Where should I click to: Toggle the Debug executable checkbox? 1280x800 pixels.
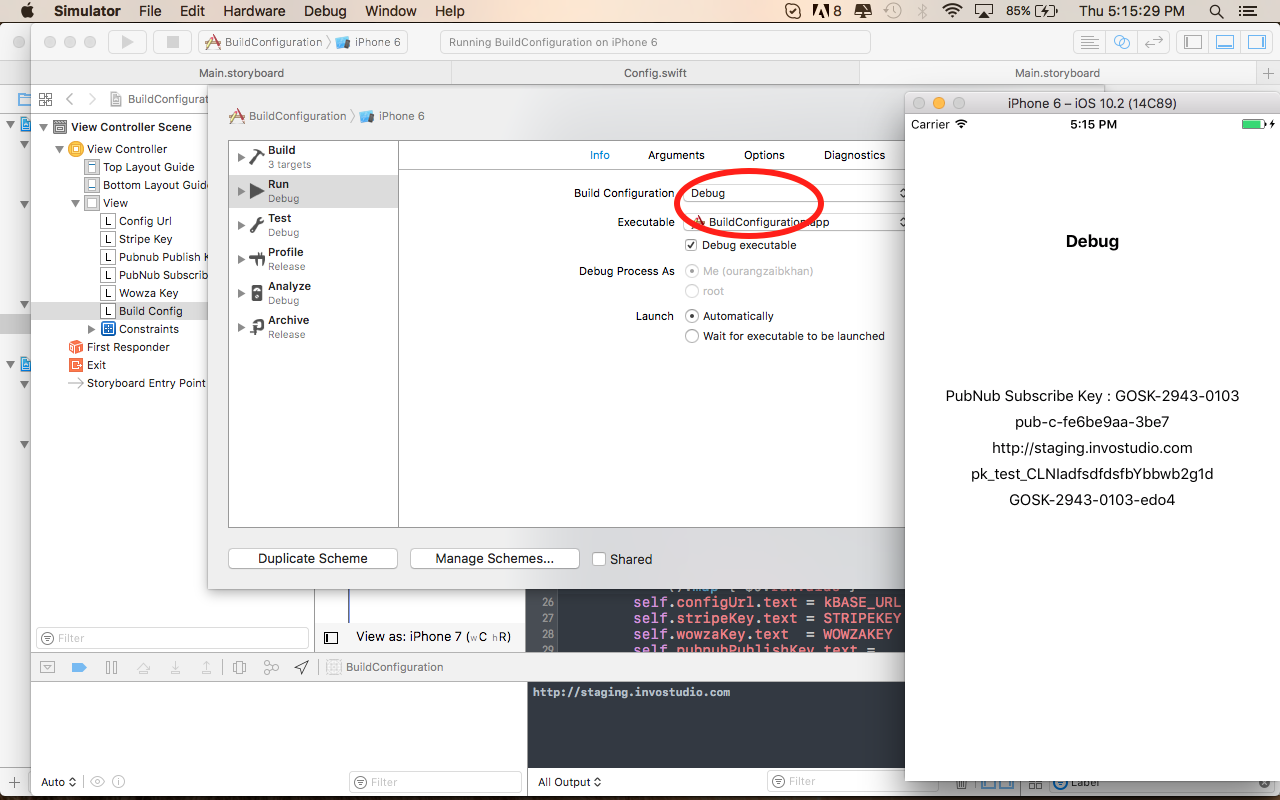point(691,245)
